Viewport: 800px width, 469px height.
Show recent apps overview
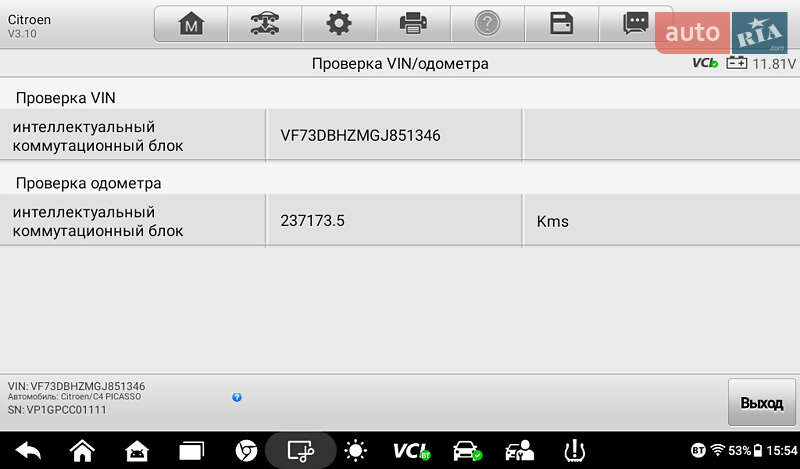[x=191, y=451]
